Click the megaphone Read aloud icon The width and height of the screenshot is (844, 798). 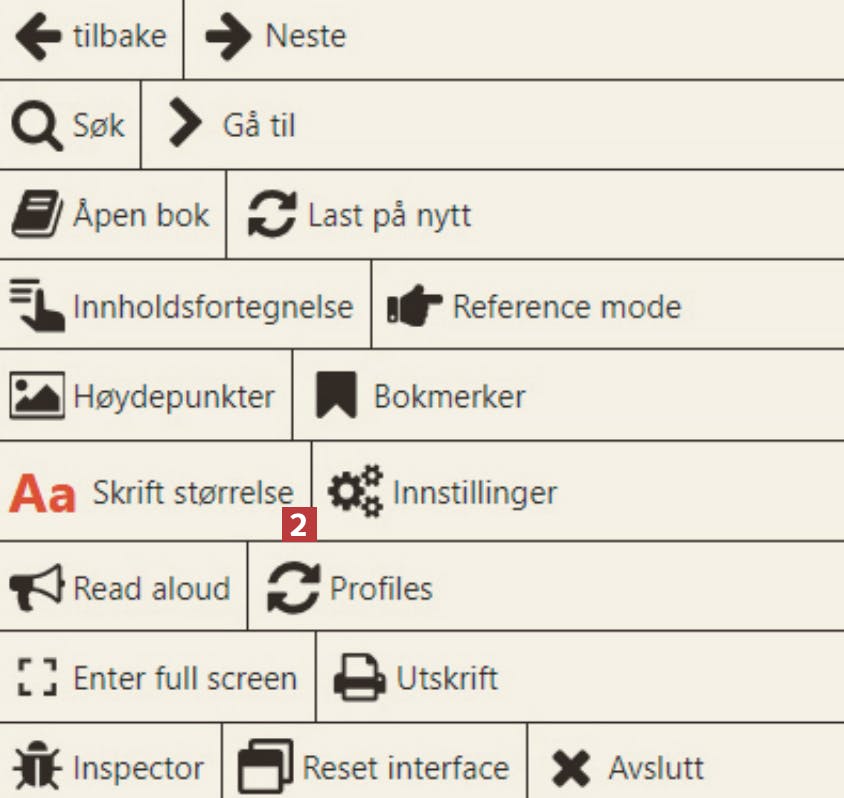tap(36, 588)
